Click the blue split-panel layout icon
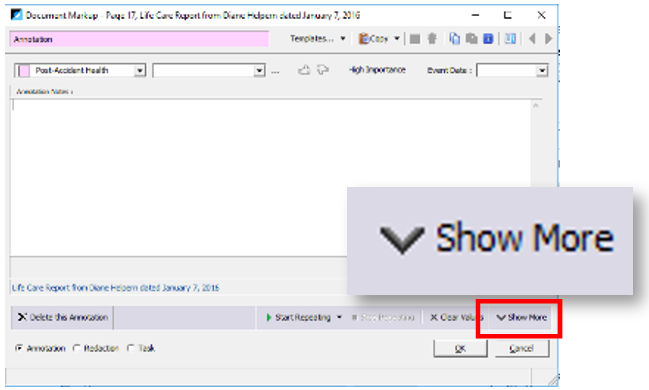 click(x=510, y=39)
